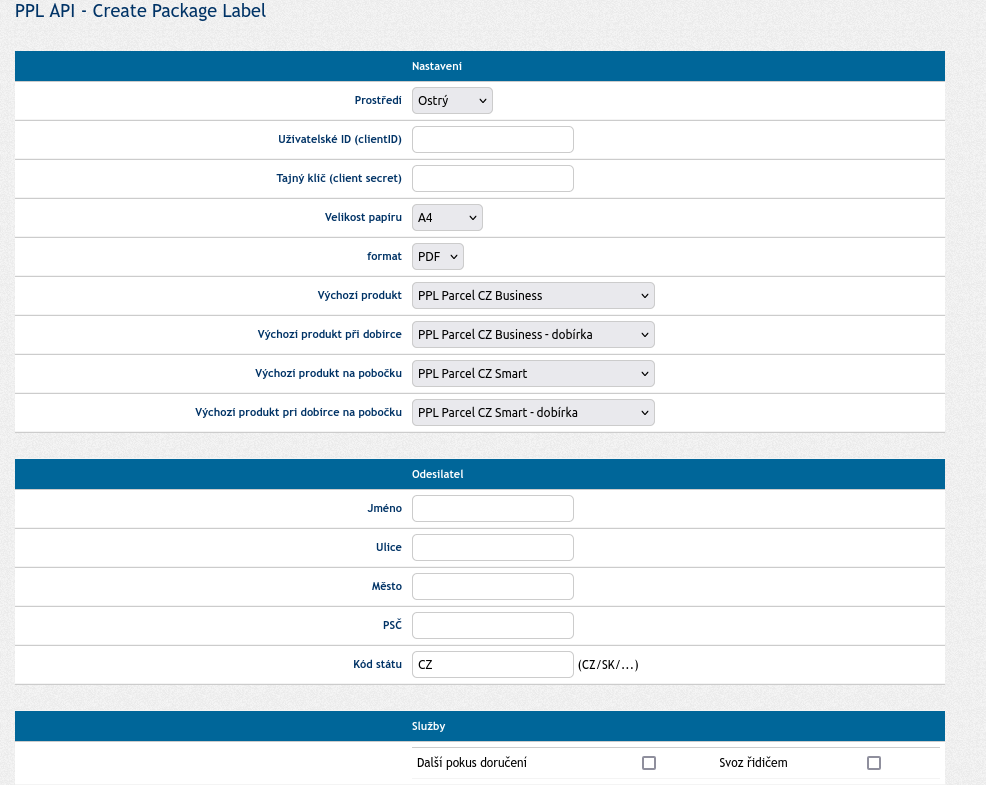Click the Služby section header
The image size is (986, 785).
tap(429, 726)
